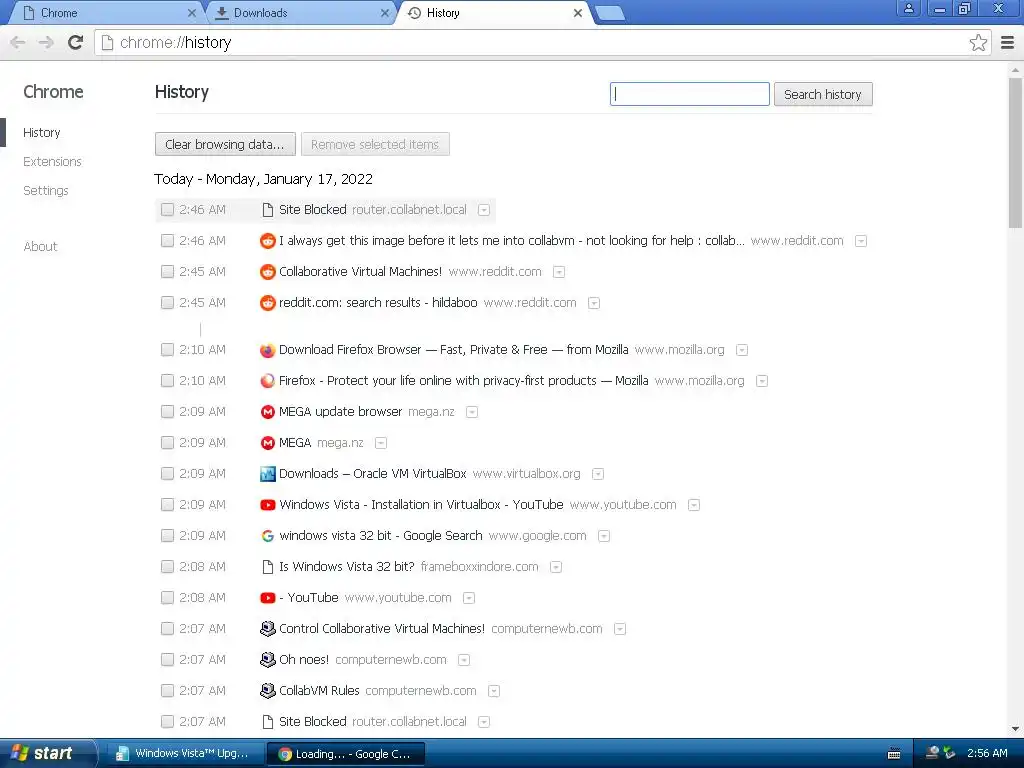Click the page icon beside 2:46 AM Site Blocked
Image resolution: width=1024 pixels, height=768 pixels.
(268, 210)
